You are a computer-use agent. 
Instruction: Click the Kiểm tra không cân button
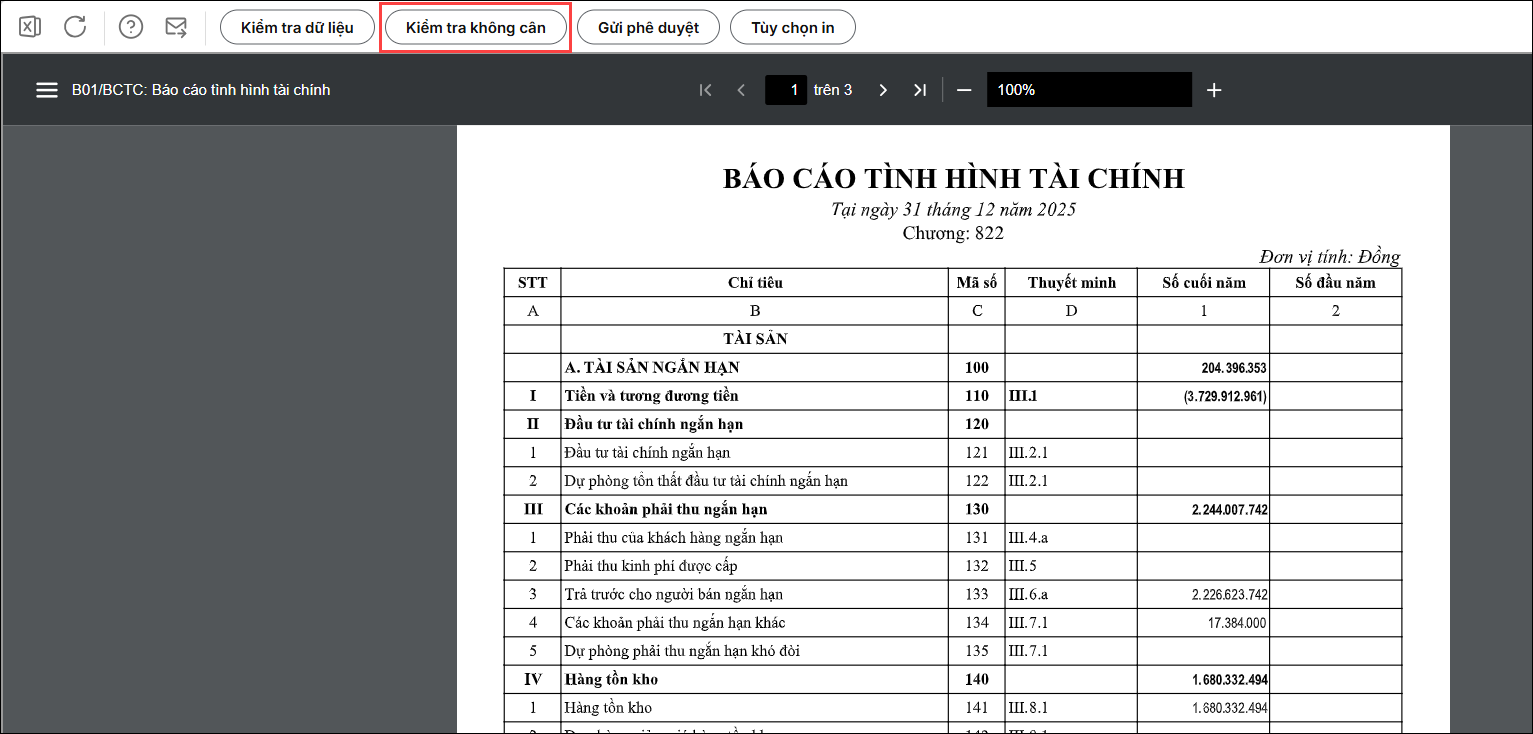(x=476, y=27)
